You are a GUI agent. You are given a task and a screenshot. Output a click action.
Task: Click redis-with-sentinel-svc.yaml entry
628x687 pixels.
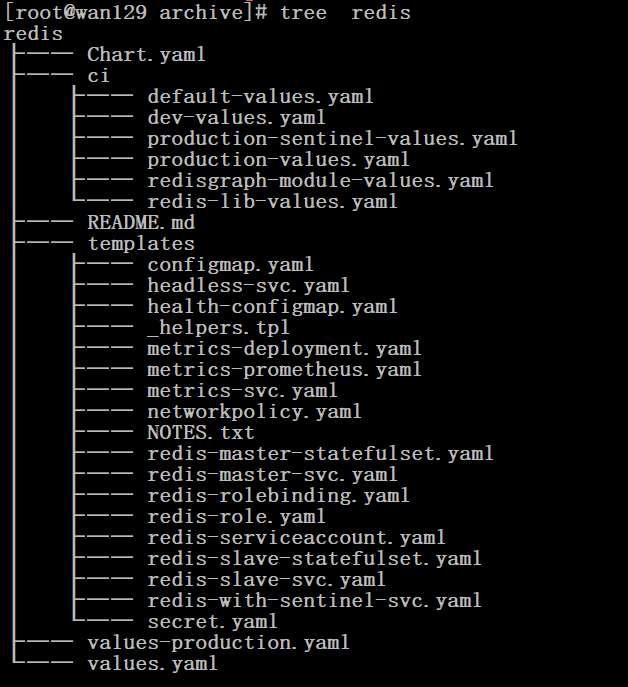pyautogui.click(x=314, y=601)
